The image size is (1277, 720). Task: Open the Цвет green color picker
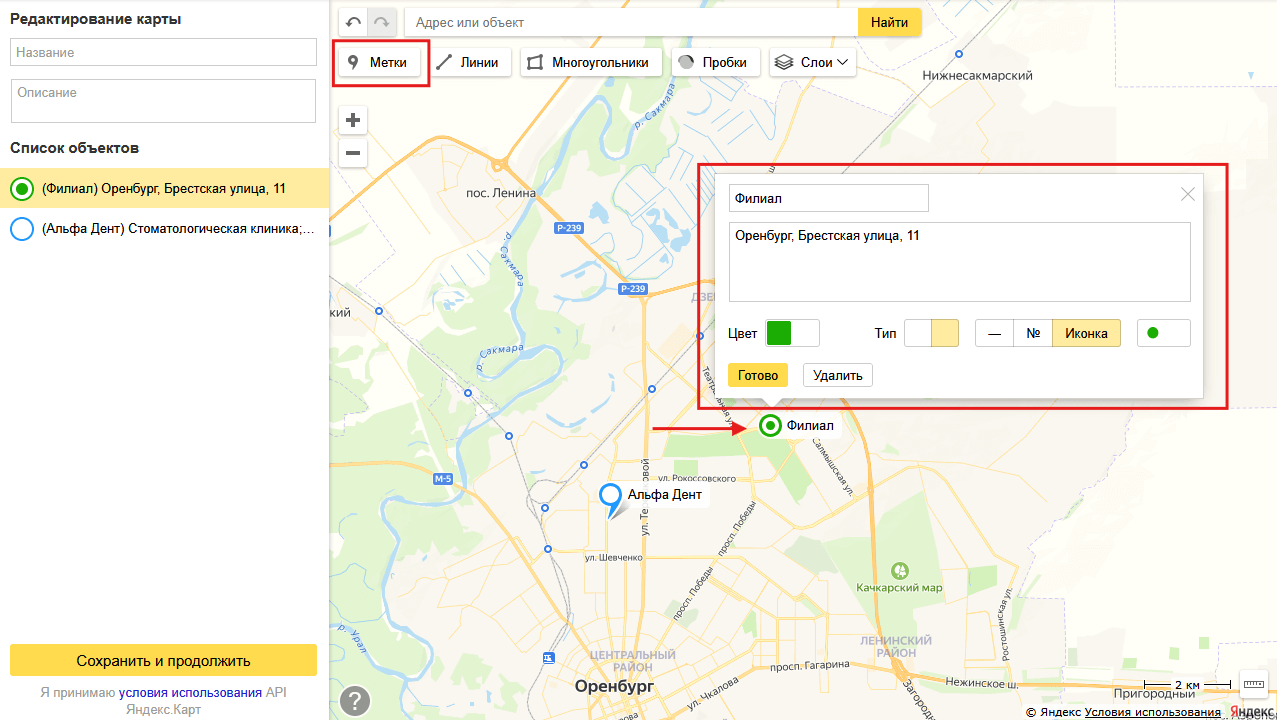coord(792,333)
